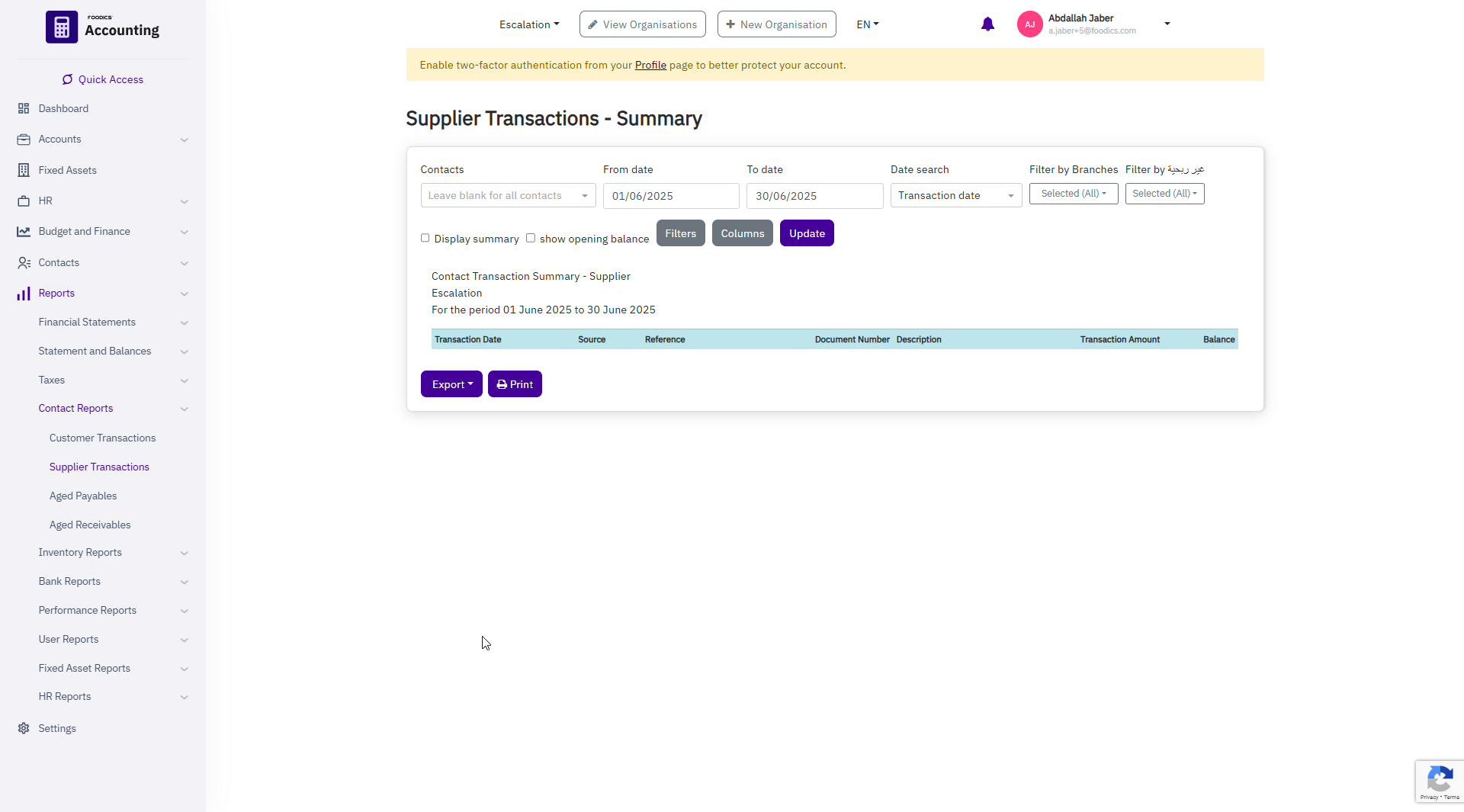This screenshot has width=1464, height=812.
Task: Go to Customer Transactions report
Action: tap(102, 438)
